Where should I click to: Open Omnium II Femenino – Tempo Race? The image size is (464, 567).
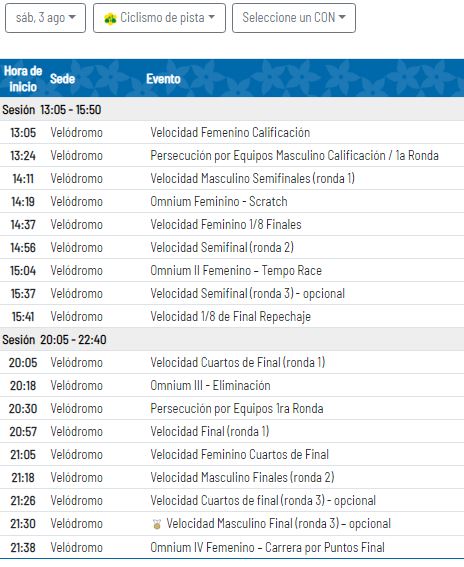[236, 270]
